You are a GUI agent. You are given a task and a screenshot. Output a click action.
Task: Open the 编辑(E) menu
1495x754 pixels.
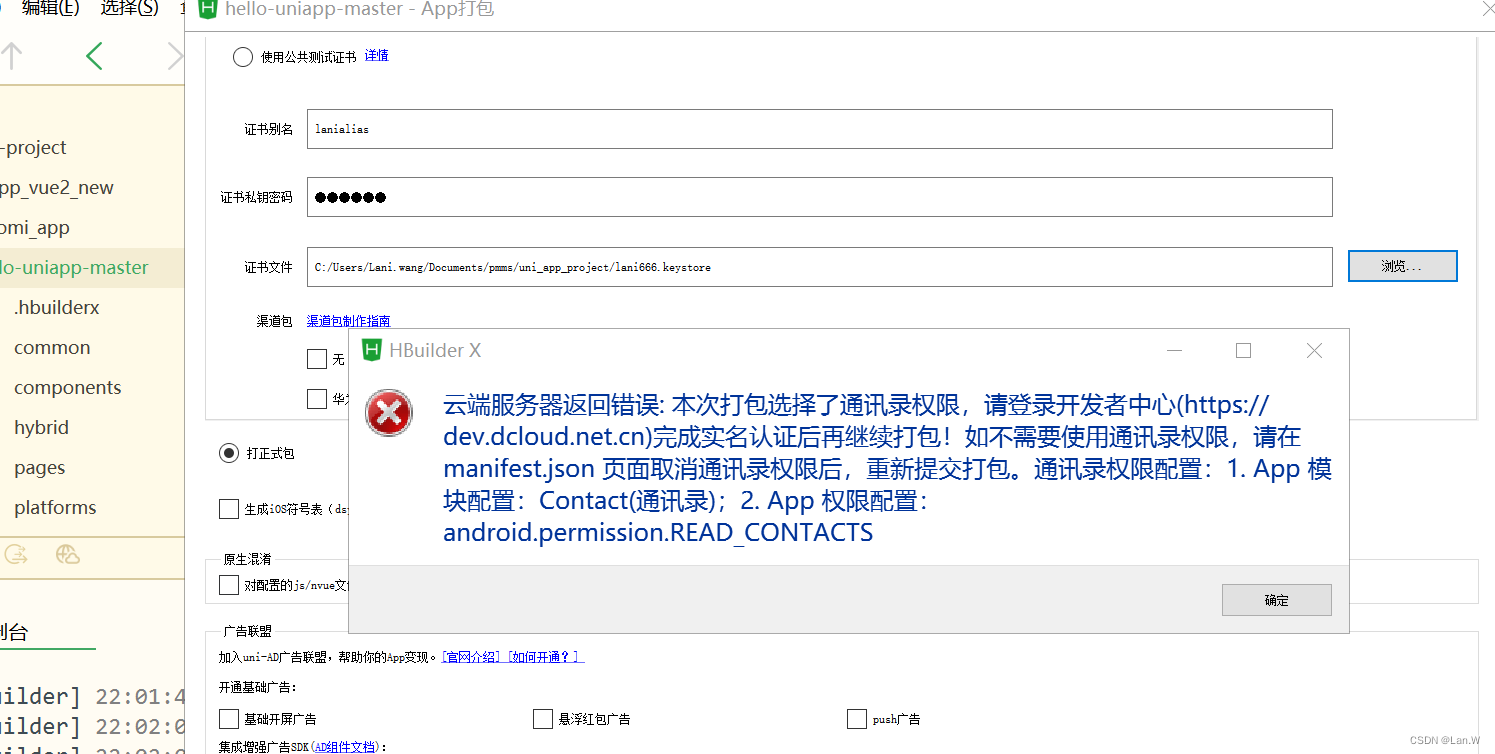50,9
